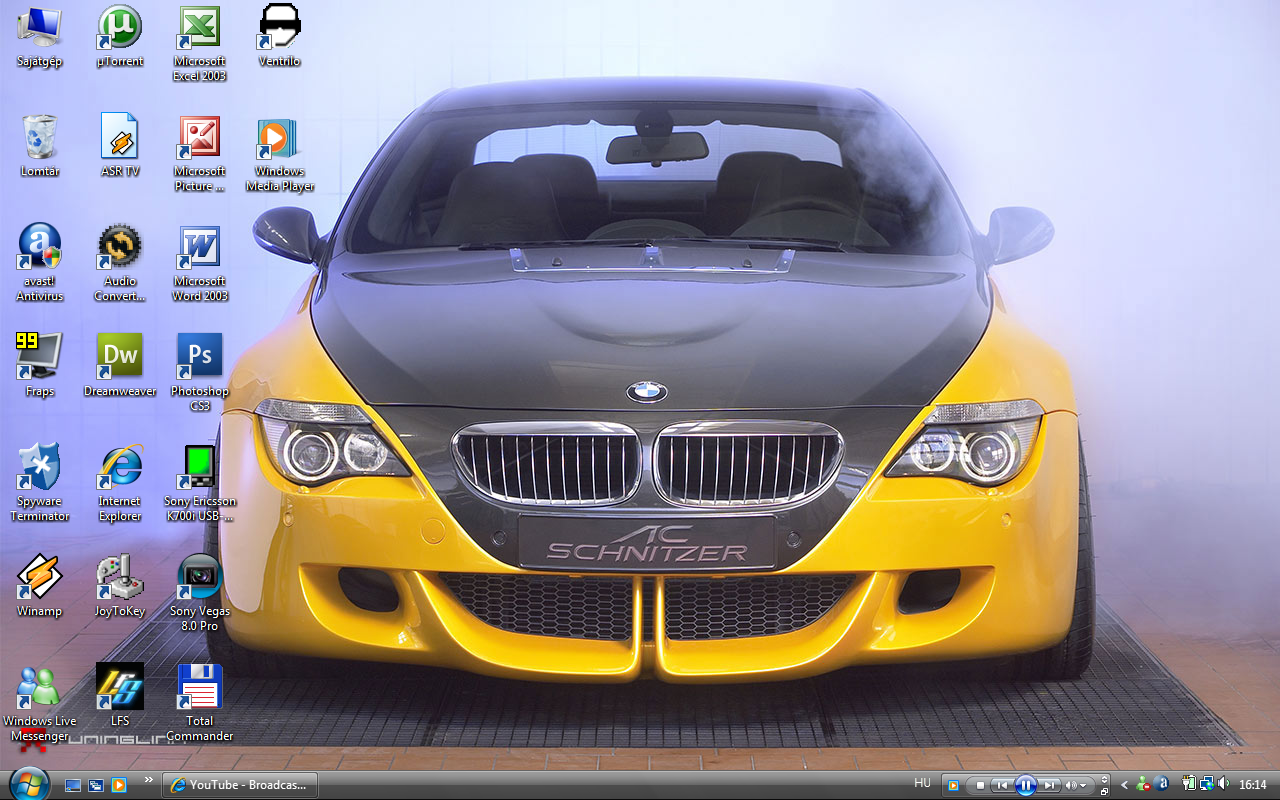Launch Sony Vegas 8.0 Pro shortcut
1280x800 pixels.
click(x=200, y=594)
